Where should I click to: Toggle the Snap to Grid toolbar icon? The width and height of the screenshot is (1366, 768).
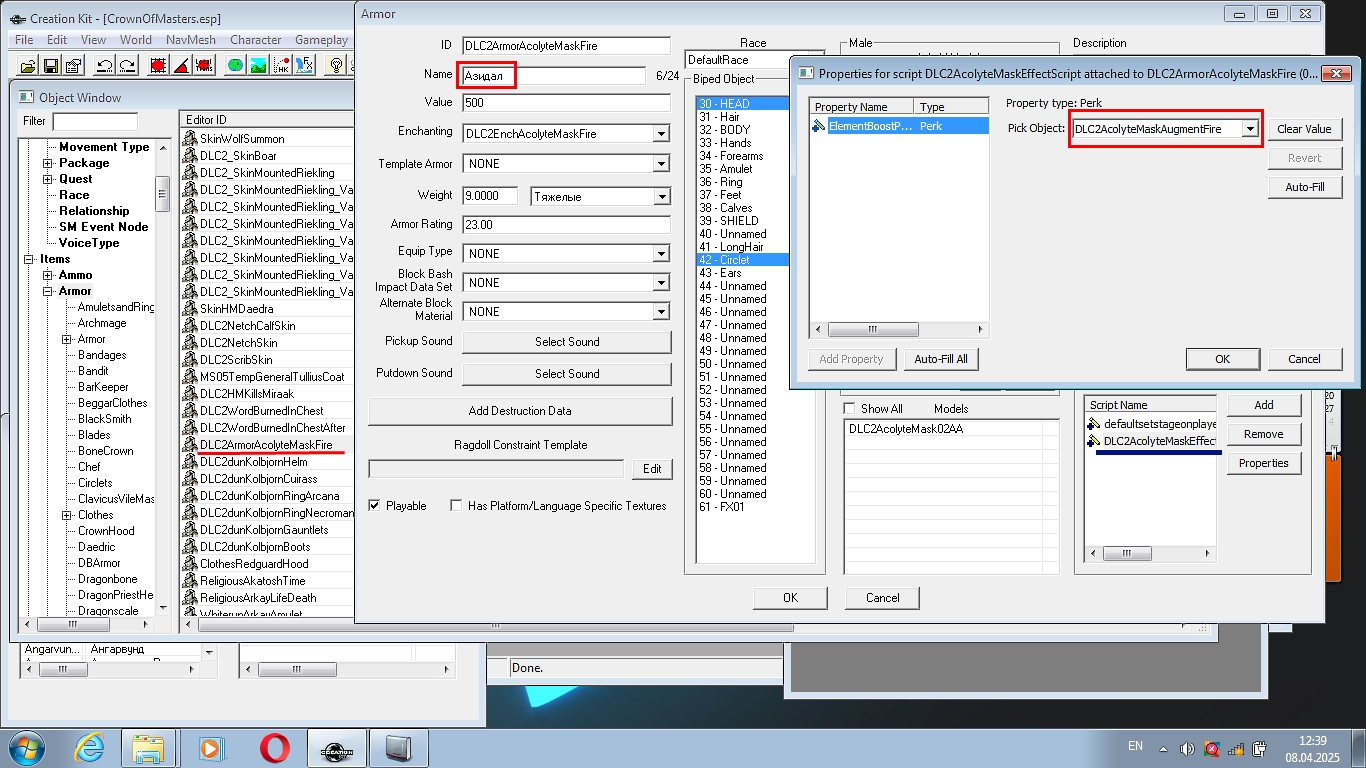click(158, 66)
